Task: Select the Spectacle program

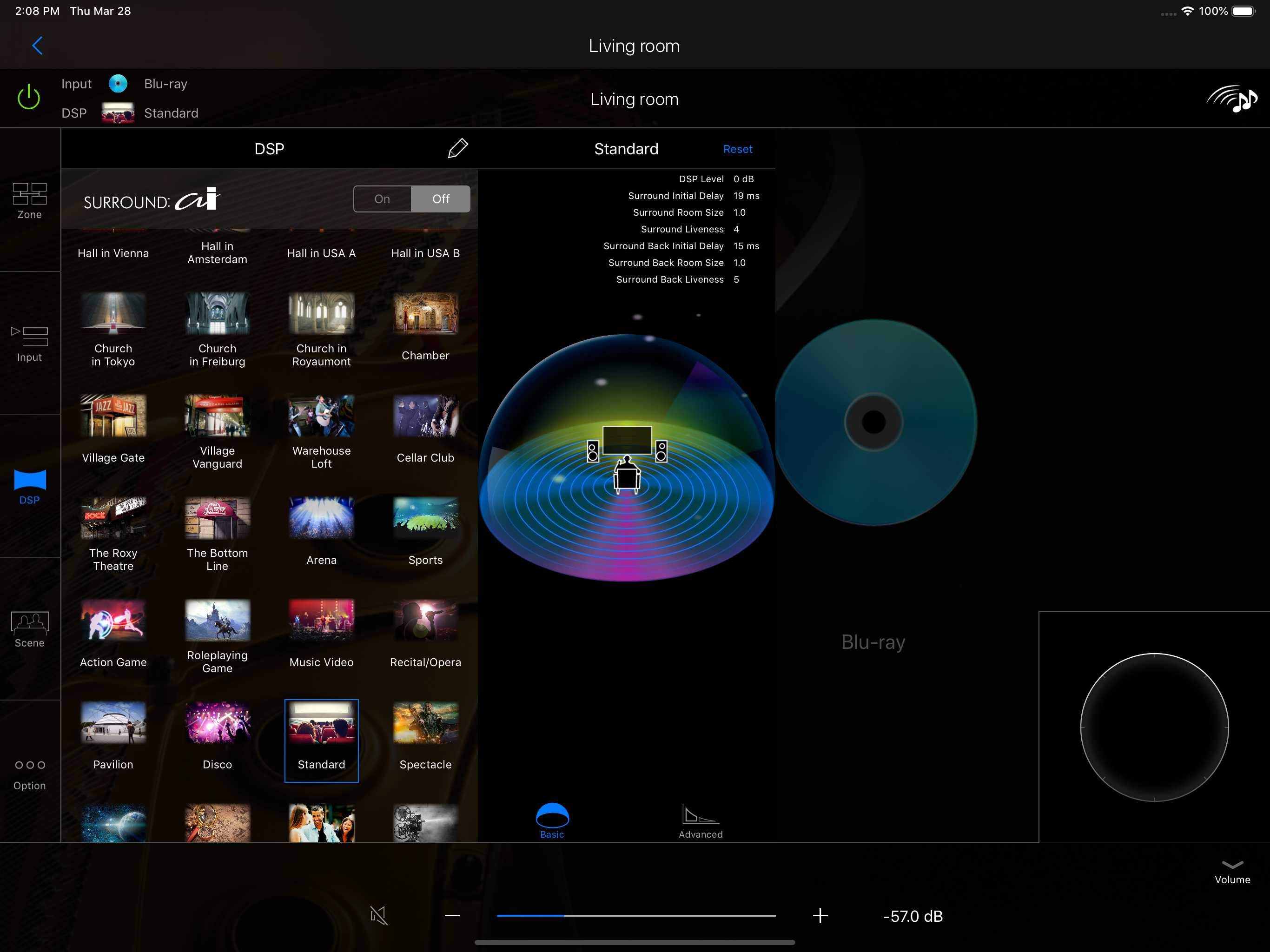Action: (x=425, y=736)
